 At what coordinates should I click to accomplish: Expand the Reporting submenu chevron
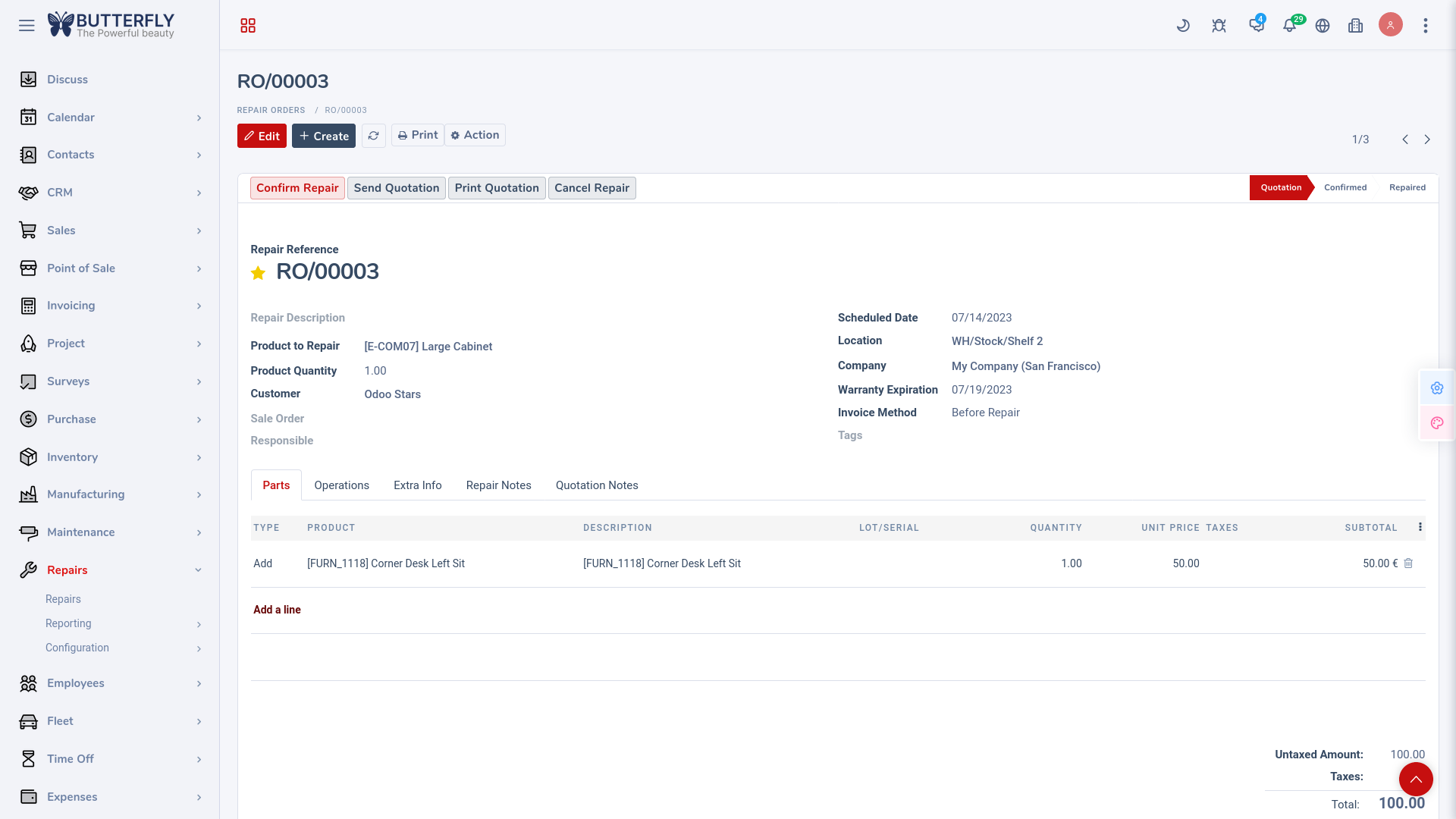pos(199,625)
